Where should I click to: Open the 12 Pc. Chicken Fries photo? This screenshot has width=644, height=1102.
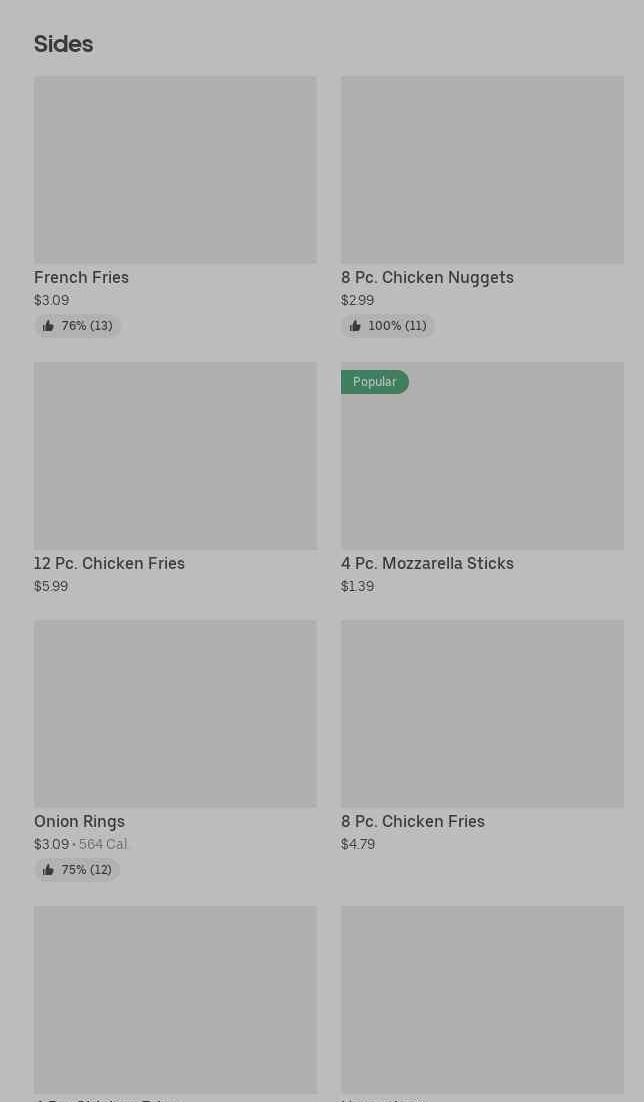(175, 456)
